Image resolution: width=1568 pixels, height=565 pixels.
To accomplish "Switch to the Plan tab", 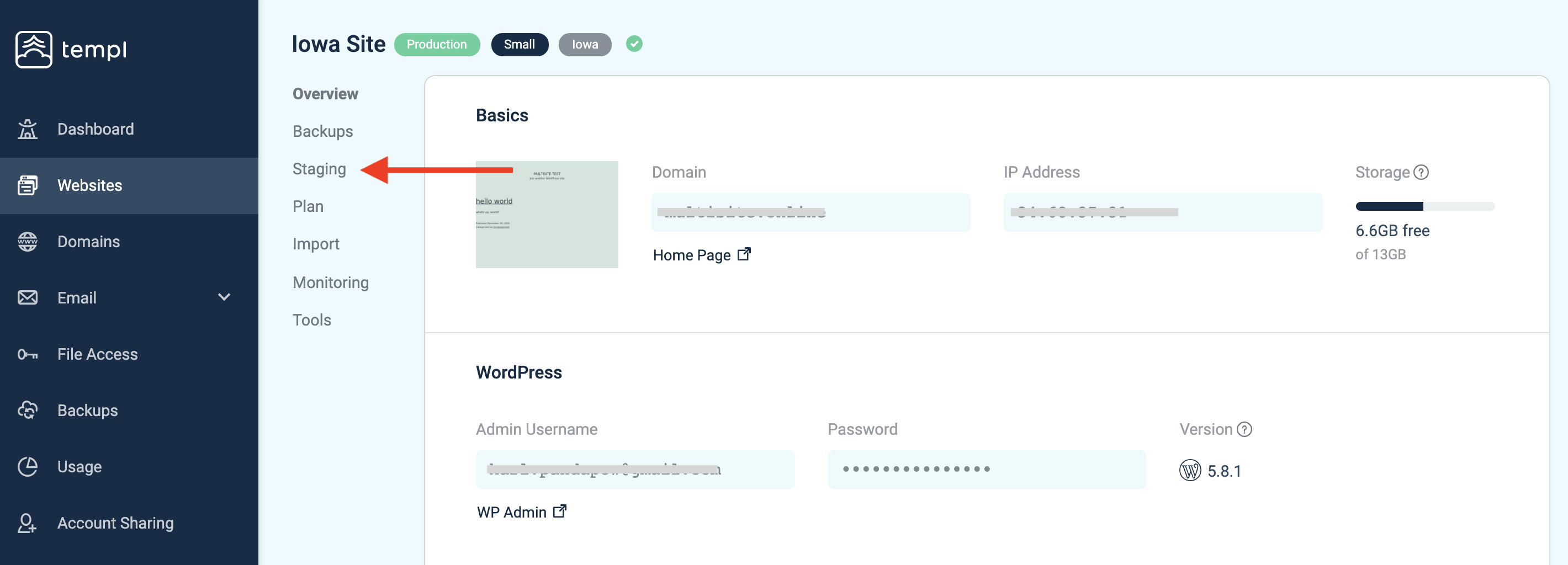I will coord(308,206).
